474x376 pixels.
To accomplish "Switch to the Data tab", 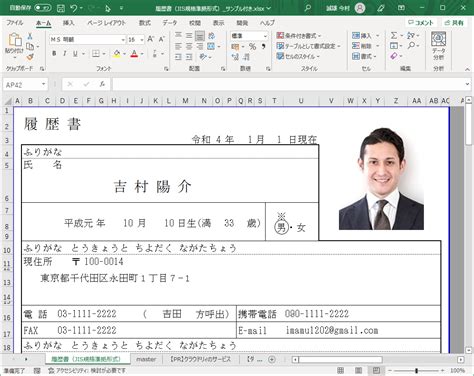I will [x=170, y=23].
